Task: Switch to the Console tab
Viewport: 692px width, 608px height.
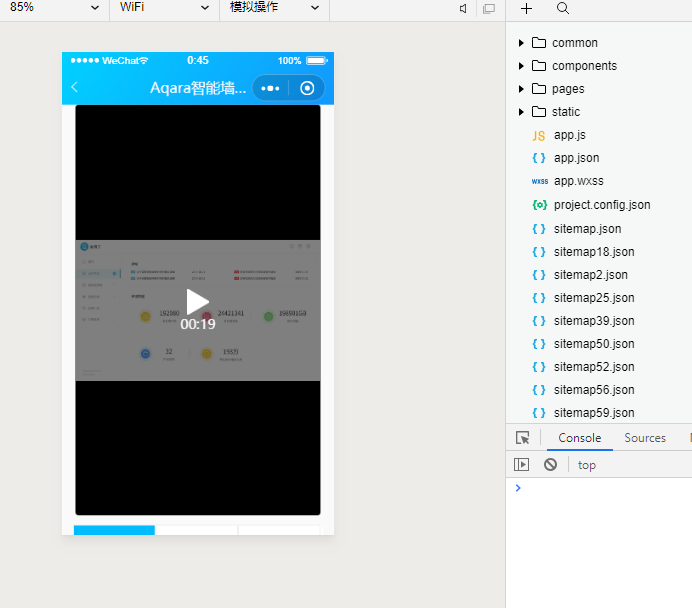Action: point(579,438)
